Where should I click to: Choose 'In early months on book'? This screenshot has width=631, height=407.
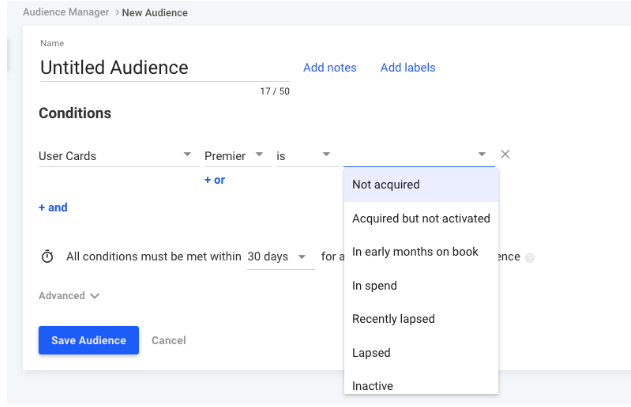click(x=421, y=252)
